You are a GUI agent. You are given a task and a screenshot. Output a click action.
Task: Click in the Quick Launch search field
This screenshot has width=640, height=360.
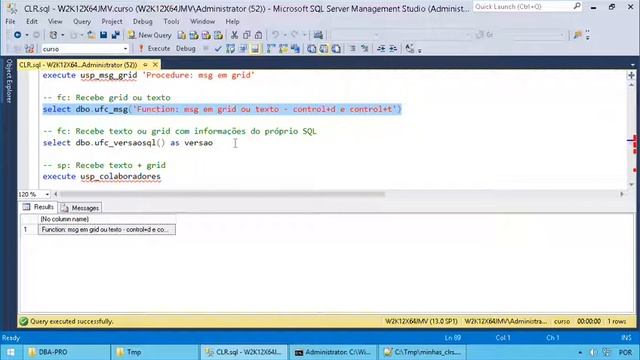tap(523, 7)
